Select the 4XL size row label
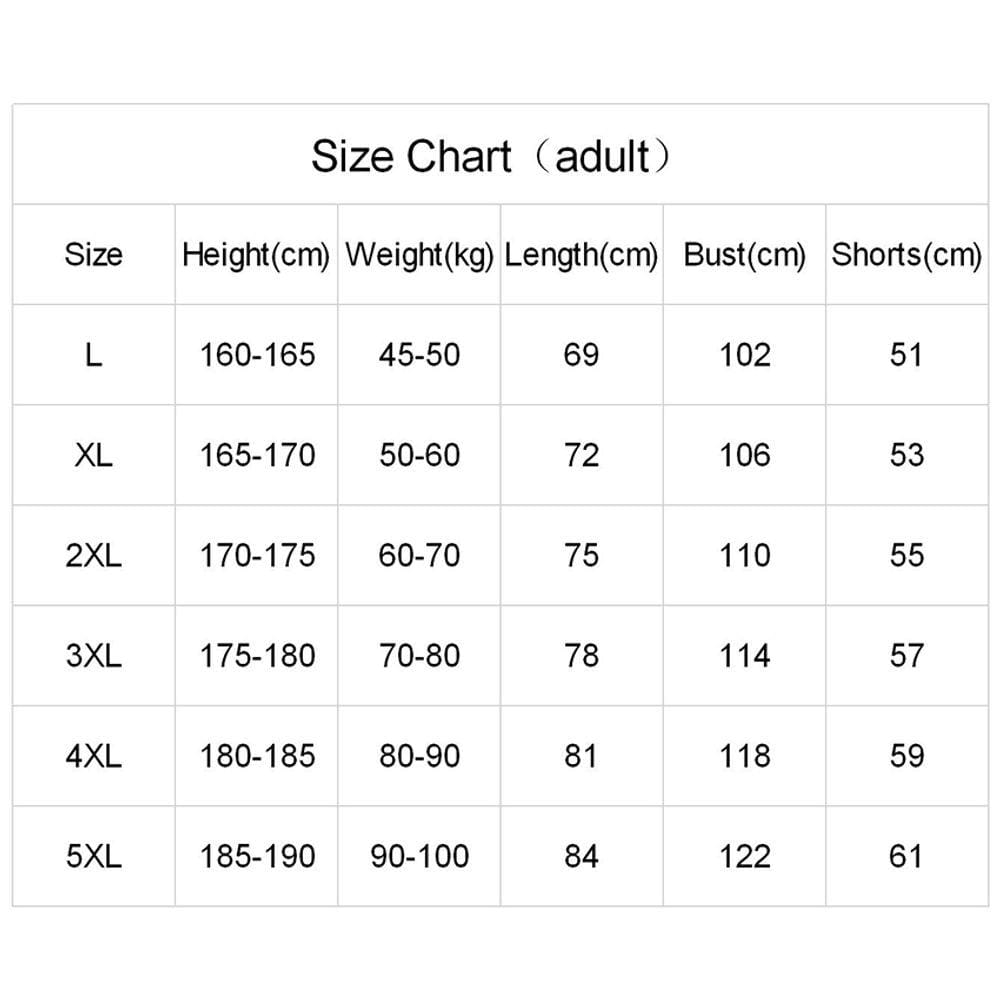The image size is (1000, 1000). coord(93,756)
